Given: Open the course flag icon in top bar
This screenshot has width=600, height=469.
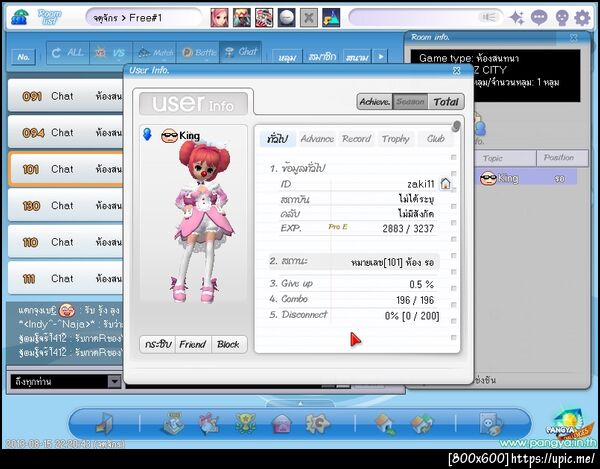Looking at the screenshot, I should [x=331, y=17].
